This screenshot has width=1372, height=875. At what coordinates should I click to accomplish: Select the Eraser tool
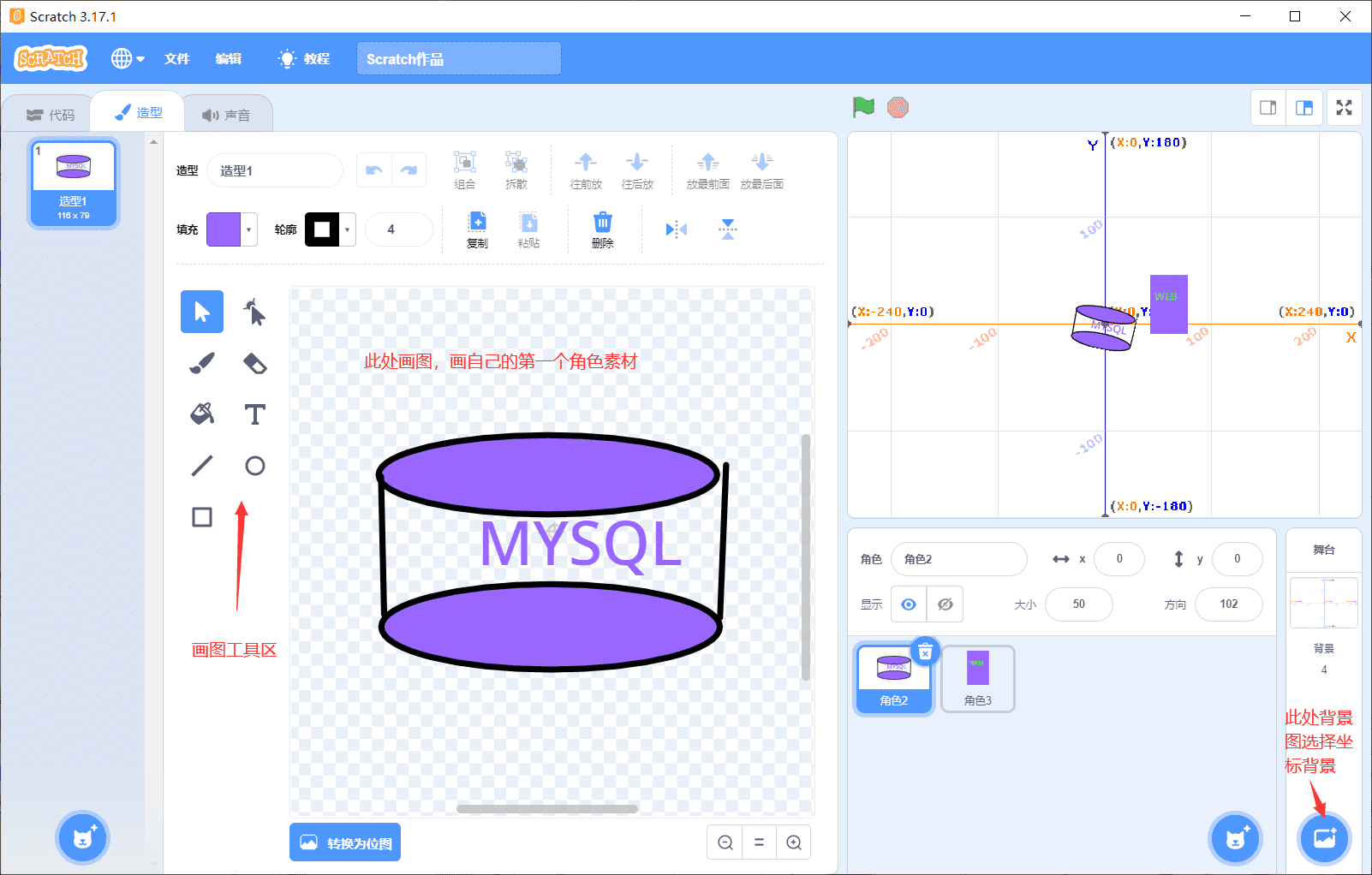point(254,363)
